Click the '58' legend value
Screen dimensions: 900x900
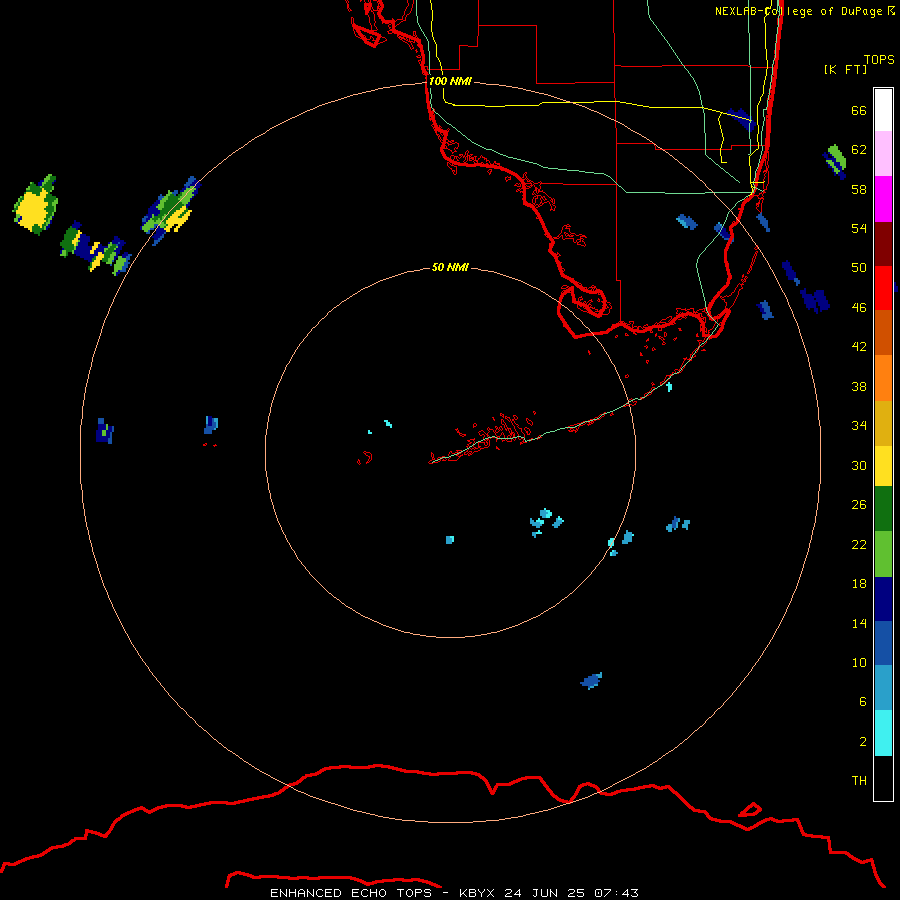[x=859, y=189]
